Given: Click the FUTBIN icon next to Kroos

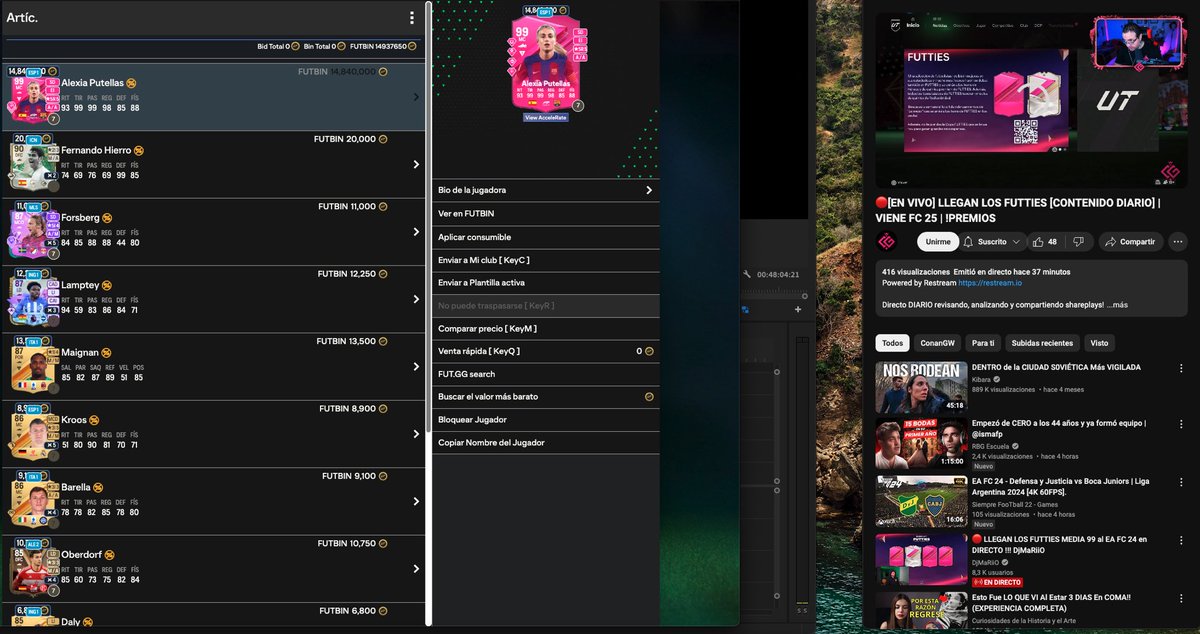Looking at the screenshot, I should tap(94, 420).
